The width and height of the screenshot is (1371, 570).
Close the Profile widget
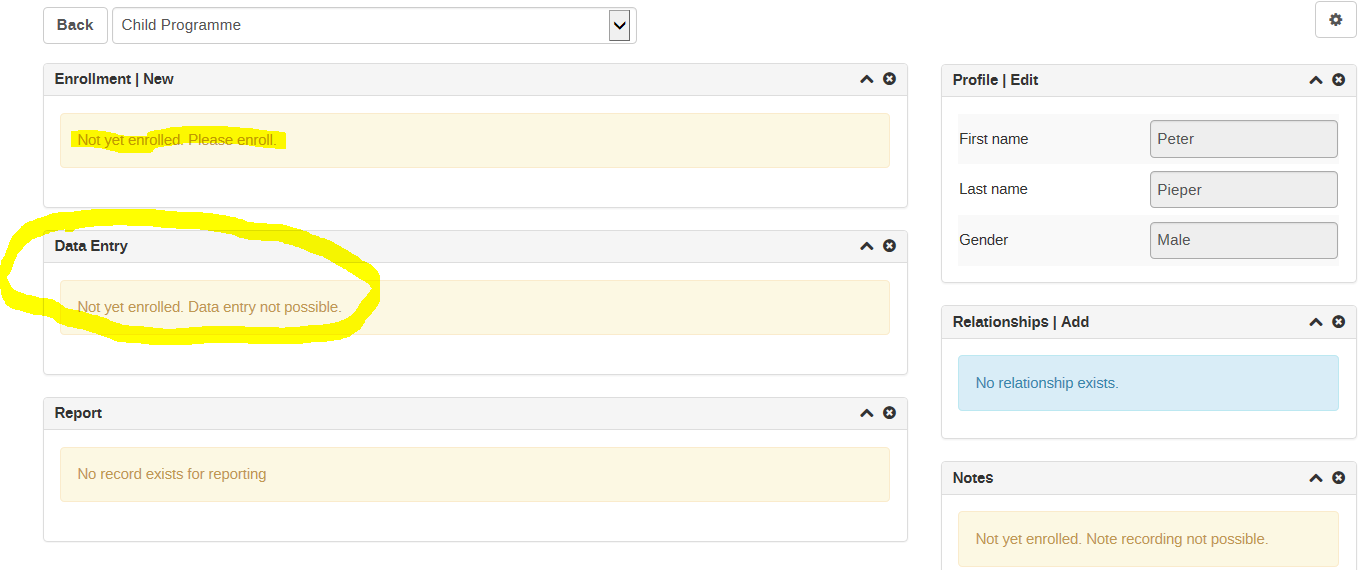click(x=1338, y=80)
